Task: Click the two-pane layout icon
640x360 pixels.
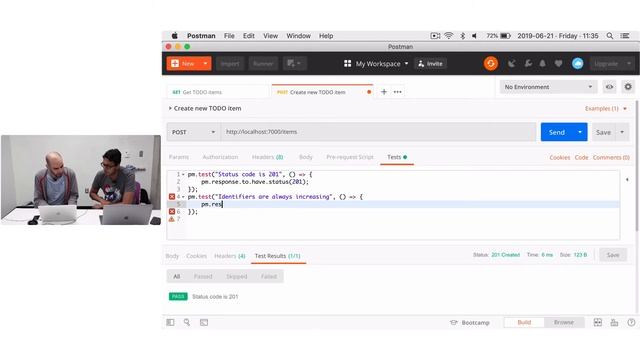Action: [x=598, y=322]
